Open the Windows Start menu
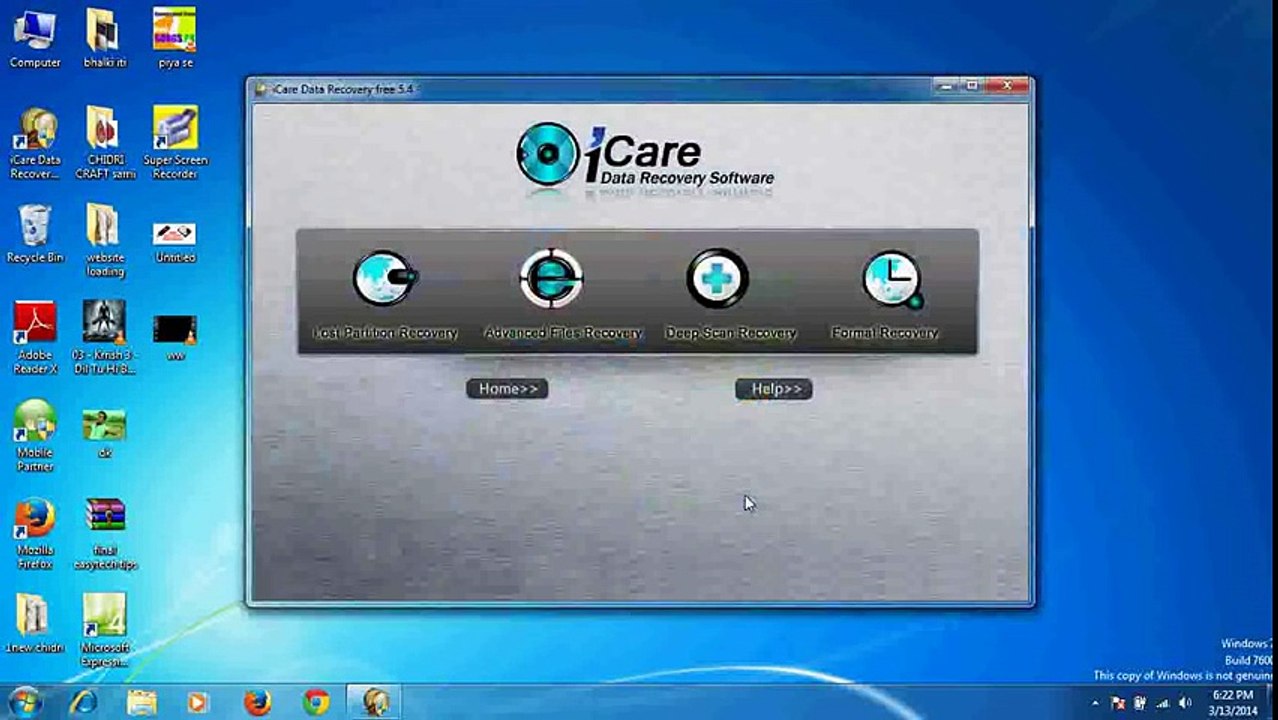The height and width of the screenshot is (720, 1278). [24, 702]
